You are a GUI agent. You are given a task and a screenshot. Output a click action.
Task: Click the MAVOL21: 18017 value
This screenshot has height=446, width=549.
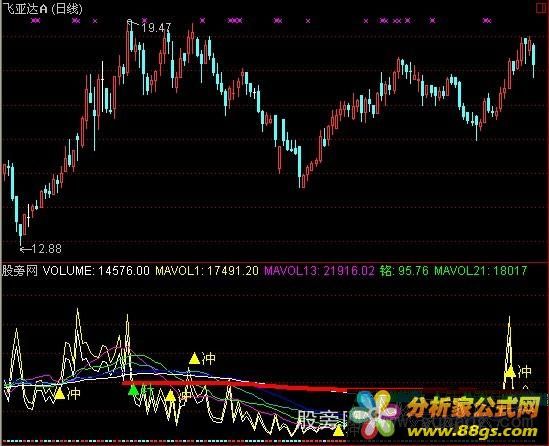click(481, 271)
